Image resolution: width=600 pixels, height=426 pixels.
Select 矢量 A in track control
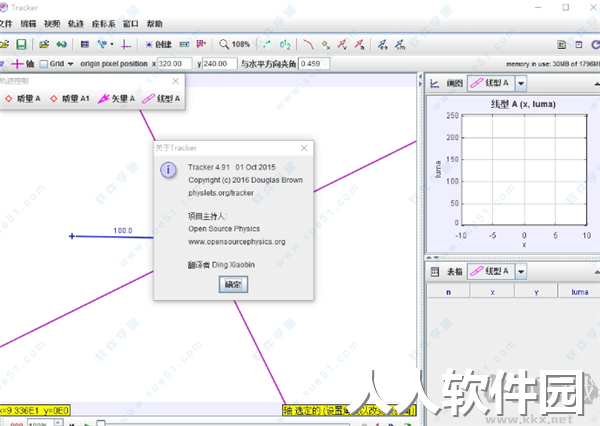(x=116, y=99)
